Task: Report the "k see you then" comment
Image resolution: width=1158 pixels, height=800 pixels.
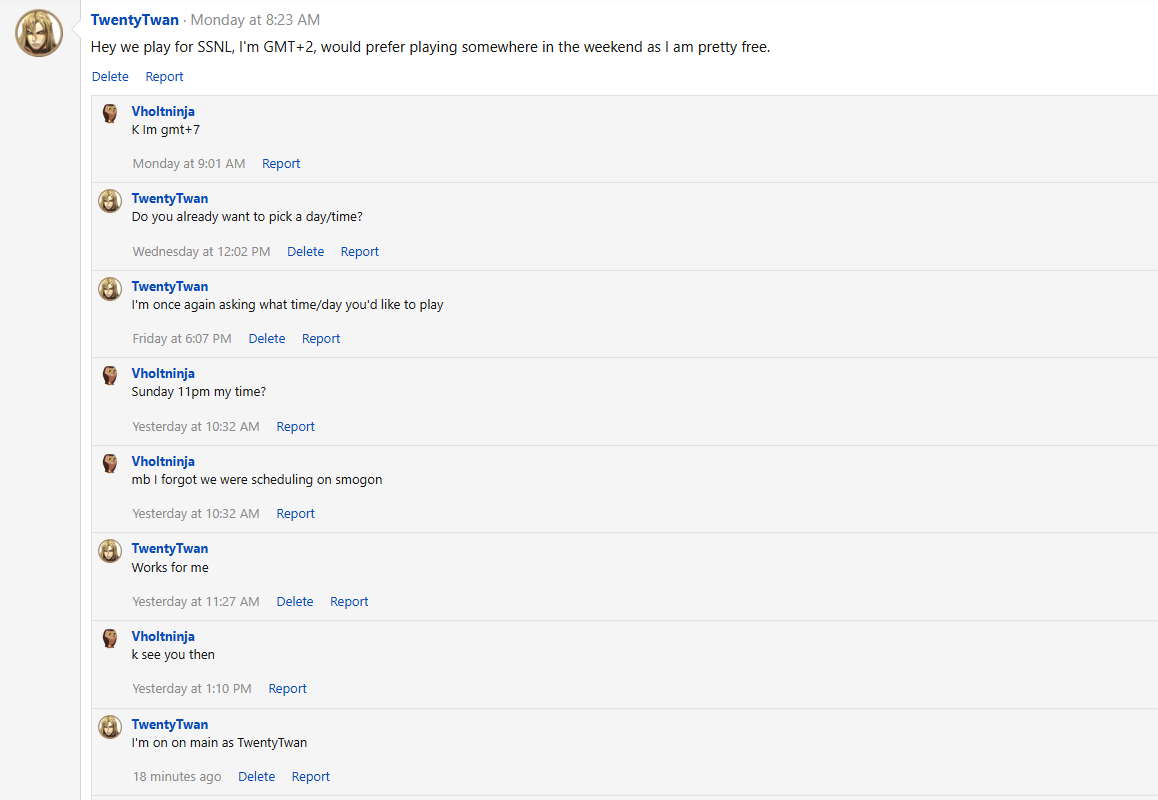Action: click(x=287, y=689)
